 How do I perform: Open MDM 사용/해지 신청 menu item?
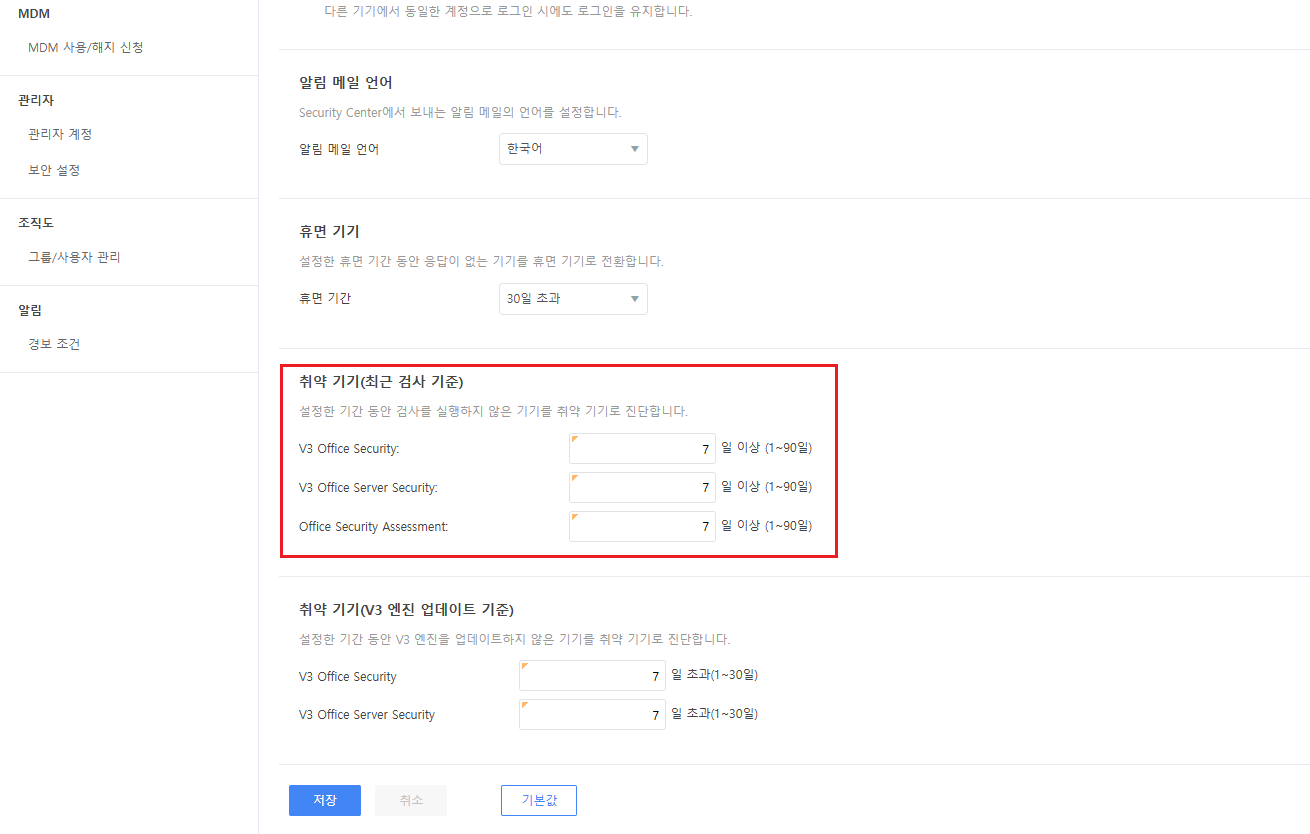click(86, 47)
